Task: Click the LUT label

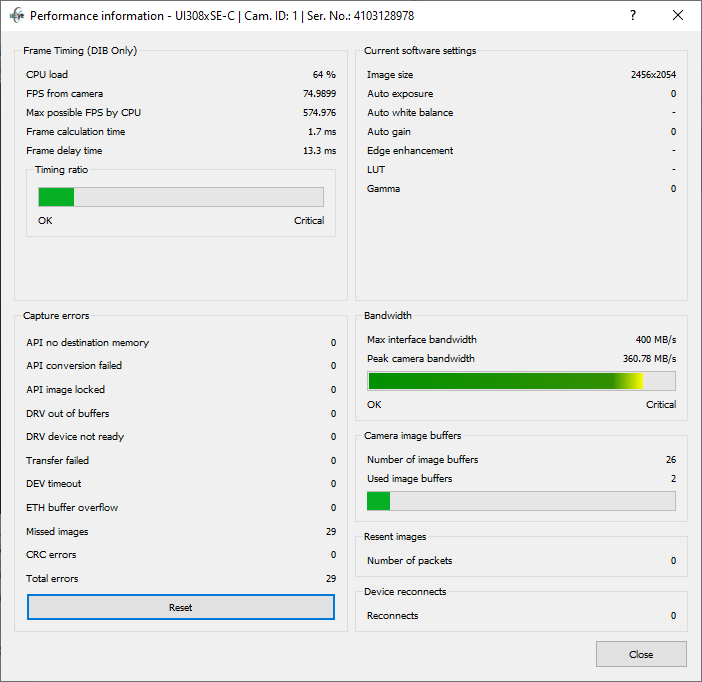Action: [x=376, y=170]
